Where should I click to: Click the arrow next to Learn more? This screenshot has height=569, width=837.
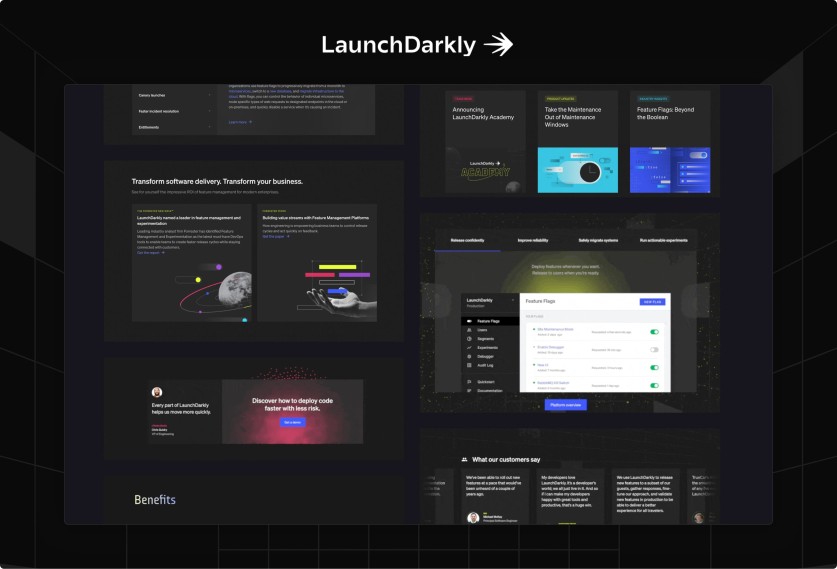(x=250, y=122)
